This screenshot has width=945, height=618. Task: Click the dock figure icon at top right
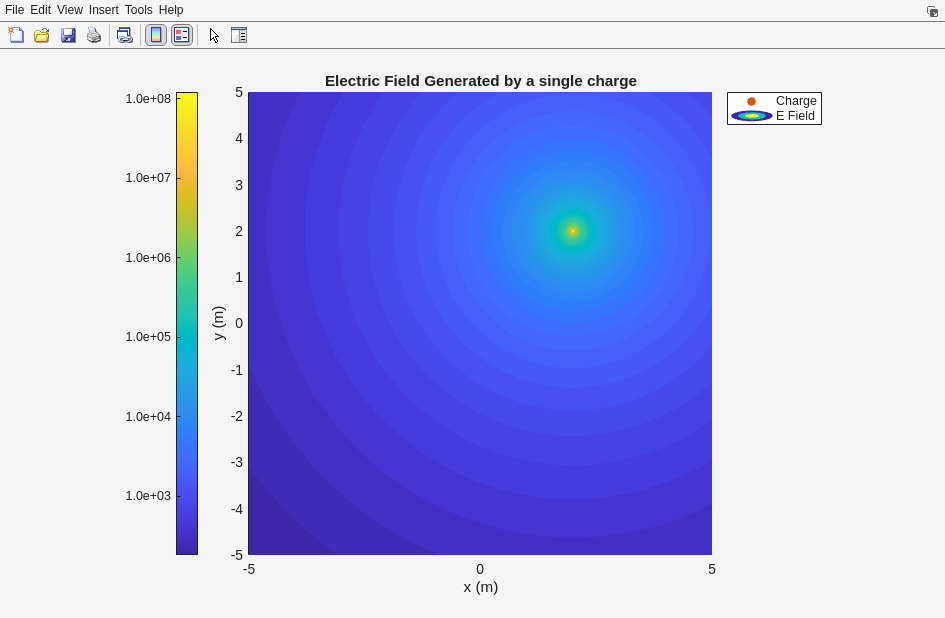(932, 11)
